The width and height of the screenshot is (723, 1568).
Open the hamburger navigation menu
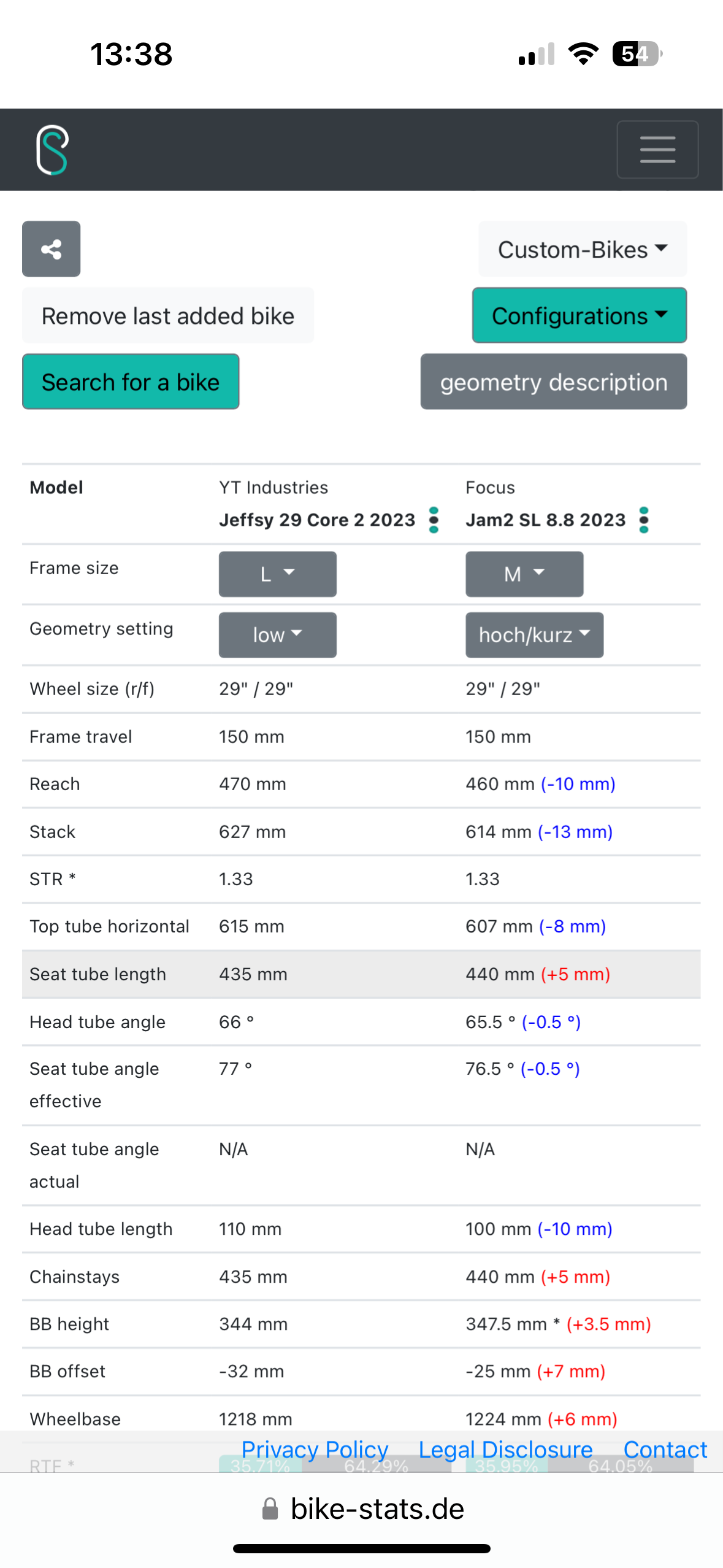click(x=657, y=150)
